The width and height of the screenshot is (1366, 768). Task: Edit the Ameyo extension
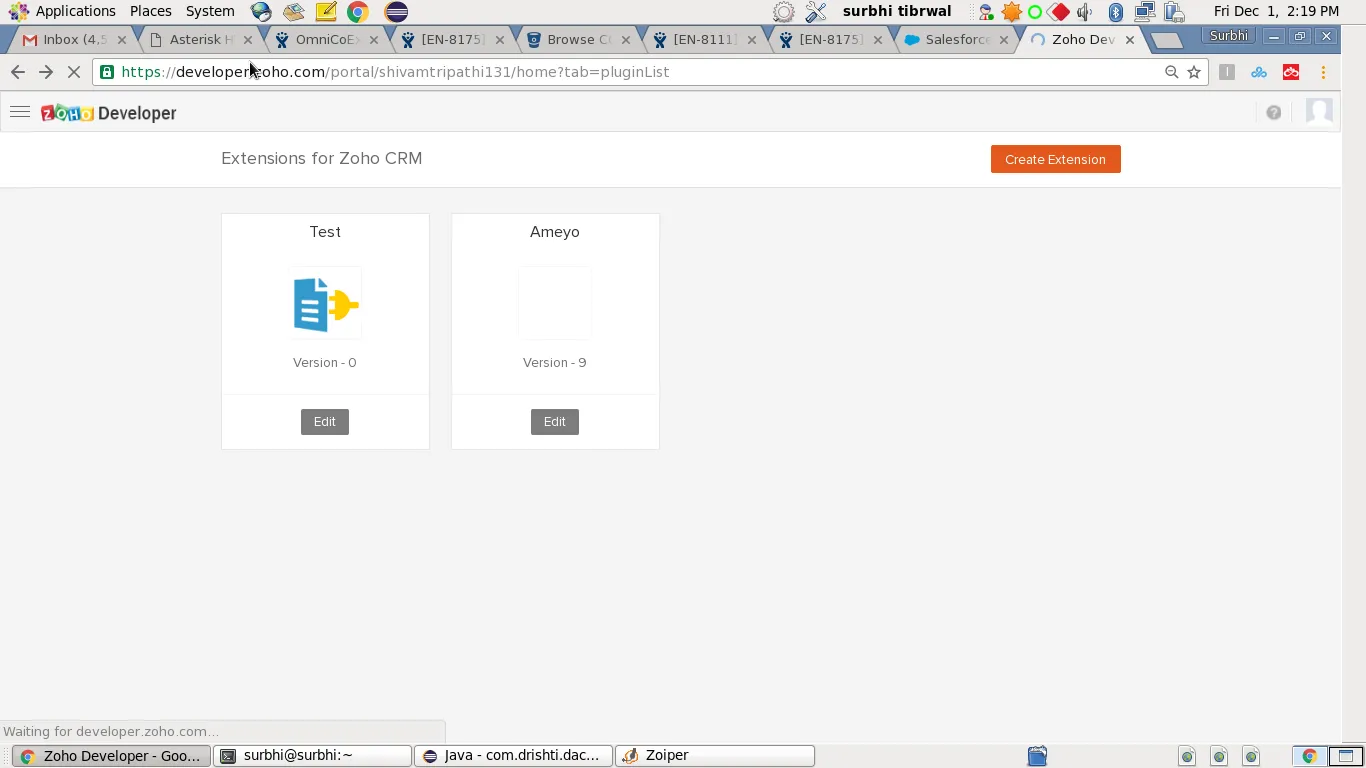click(x=555, y=422)
